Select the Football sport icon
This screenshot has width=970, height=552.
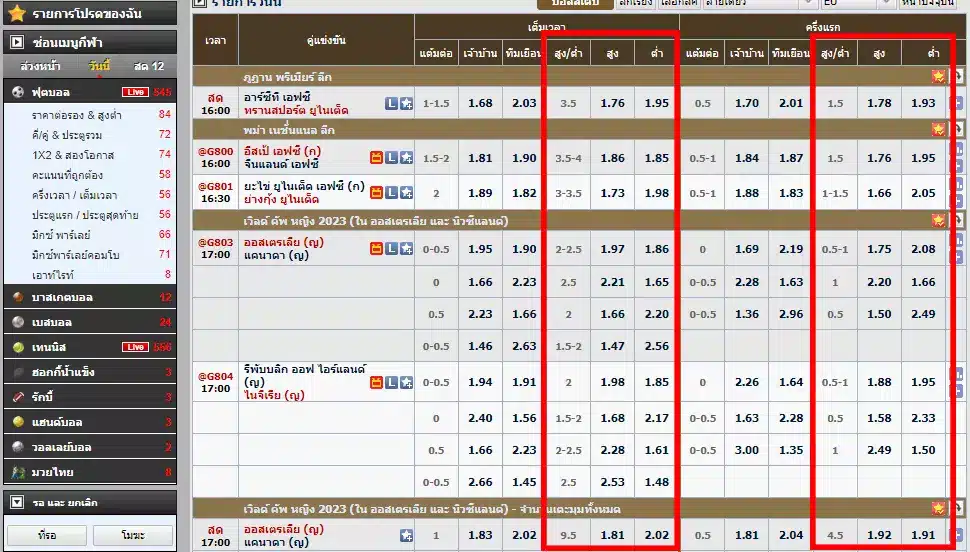(19, 92)
